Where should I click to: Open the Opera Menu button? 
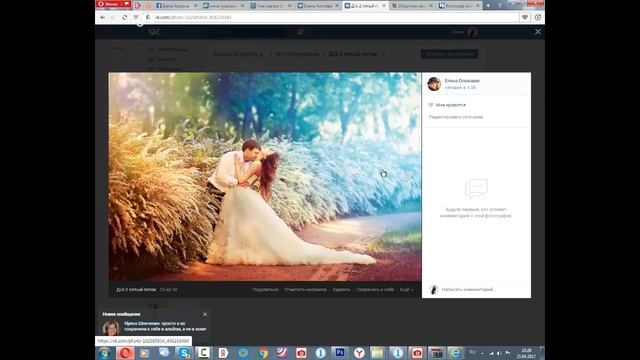click(x=113, y=4)
